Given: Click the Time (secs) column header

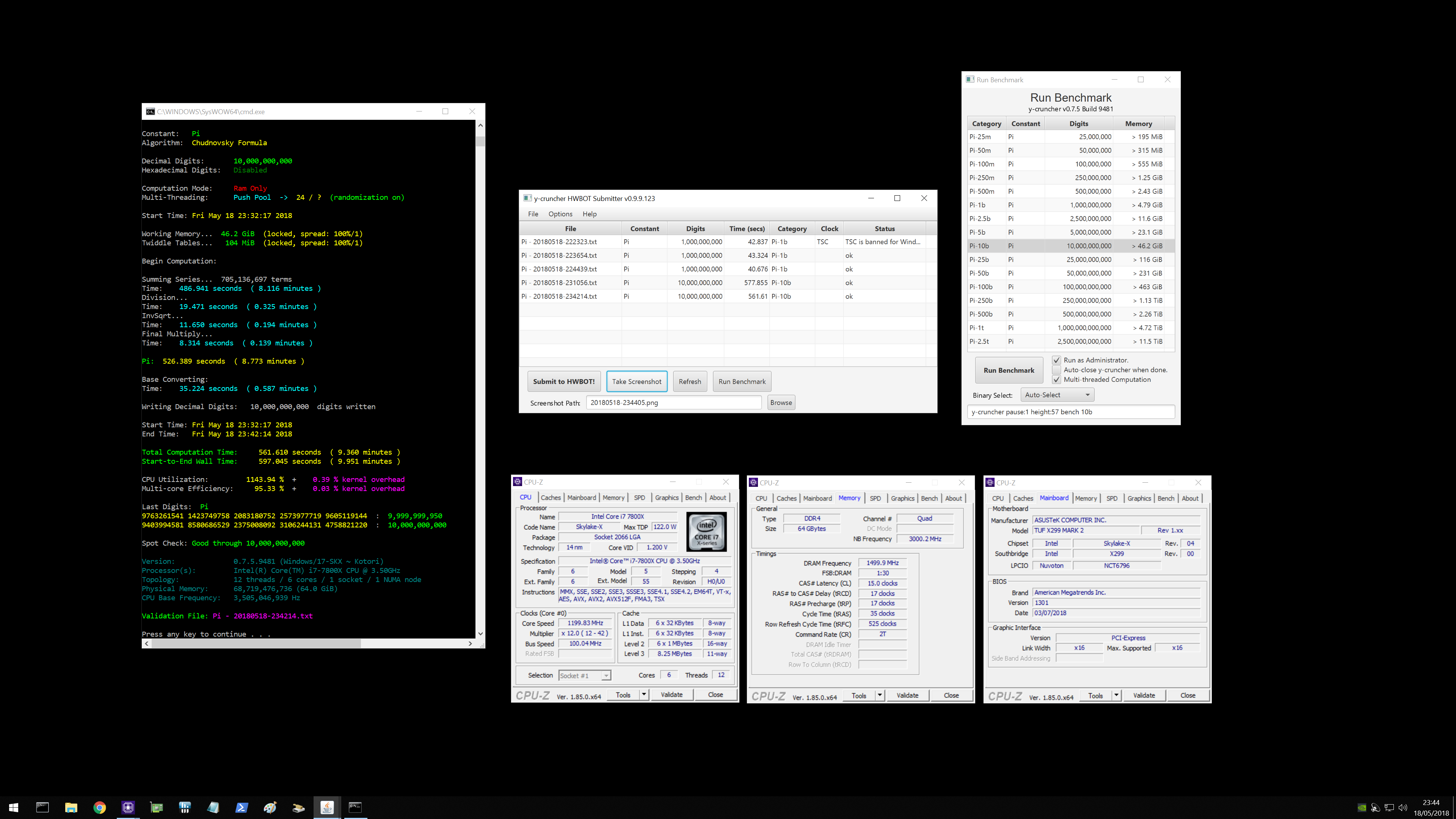Looking at the screenshot, I should coord(747,228).
